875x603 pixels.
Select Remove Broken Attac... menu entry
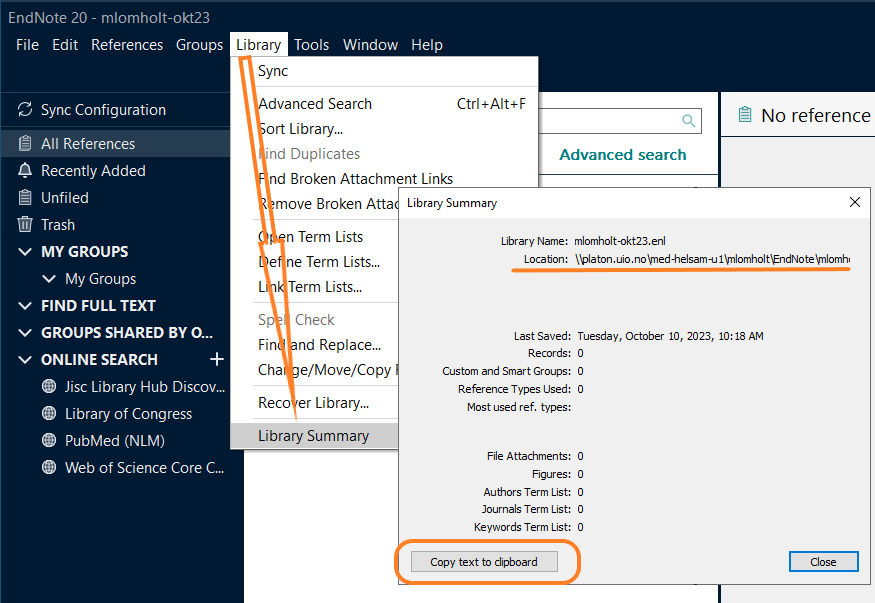click(x=315, y=204)
